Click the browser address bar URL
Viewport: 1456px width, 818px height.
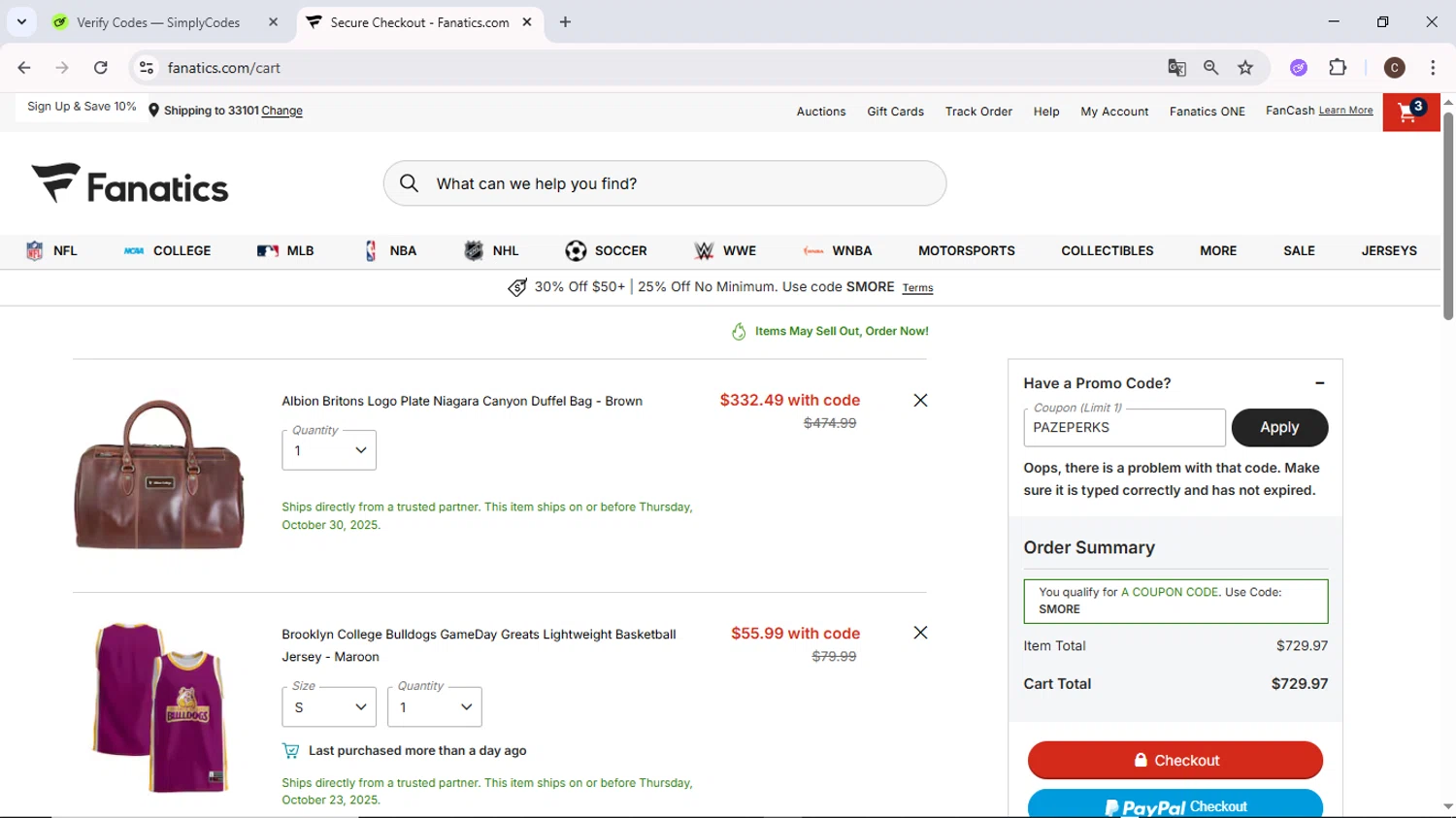pos(223,68)
